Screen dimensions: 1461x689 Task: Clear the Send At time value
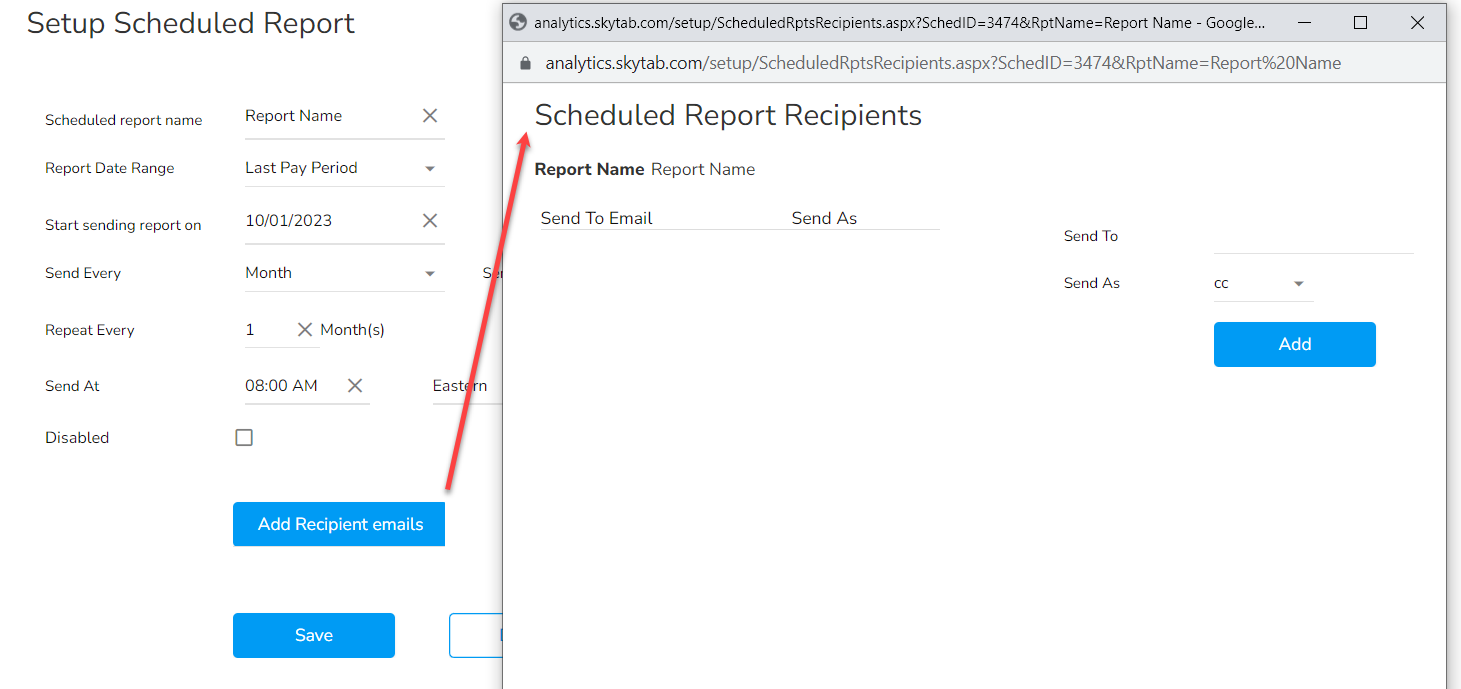355,386
